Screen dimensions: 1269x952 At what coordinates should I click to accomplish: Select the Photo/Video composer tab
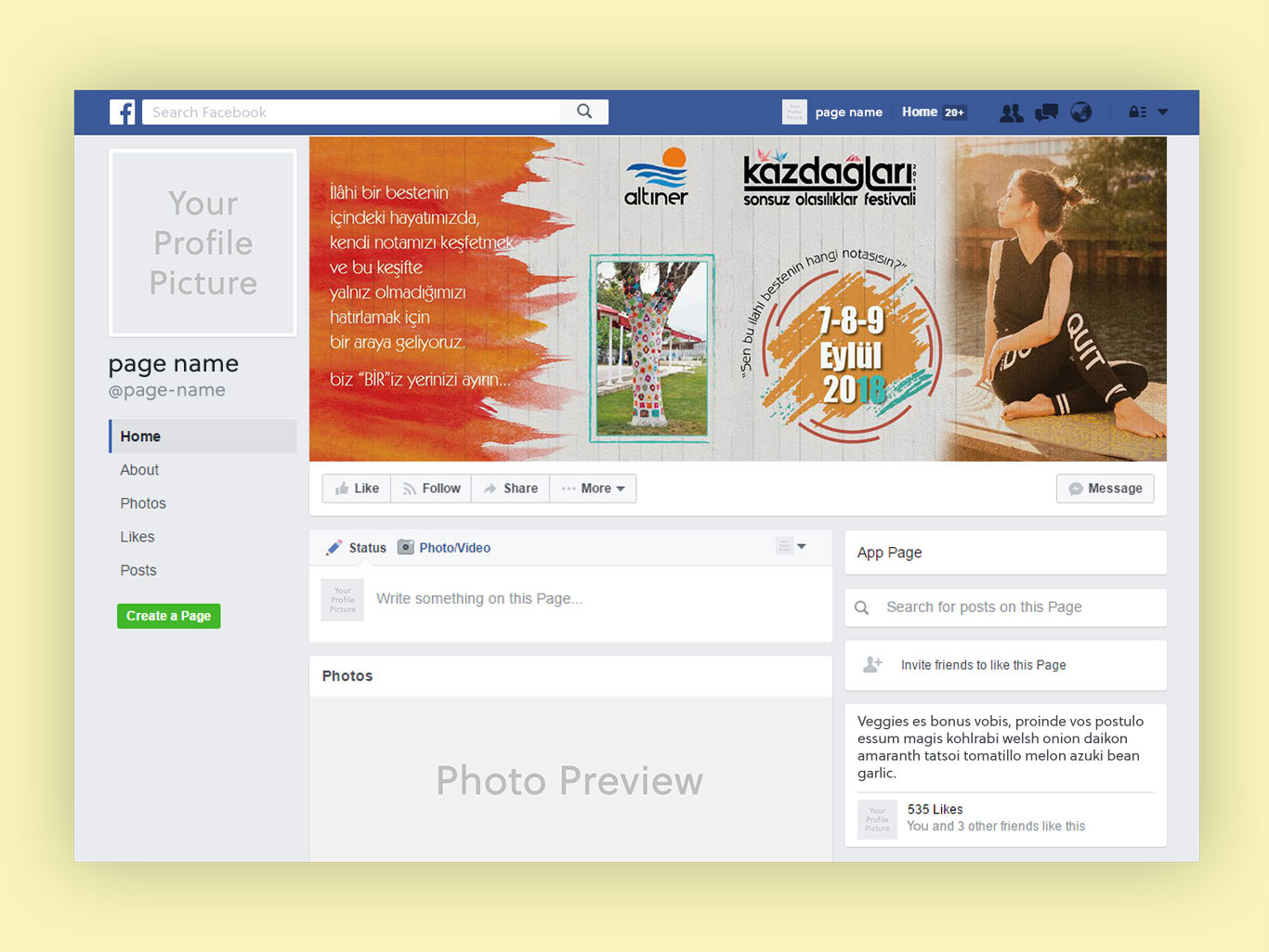(x=454, y=548)
